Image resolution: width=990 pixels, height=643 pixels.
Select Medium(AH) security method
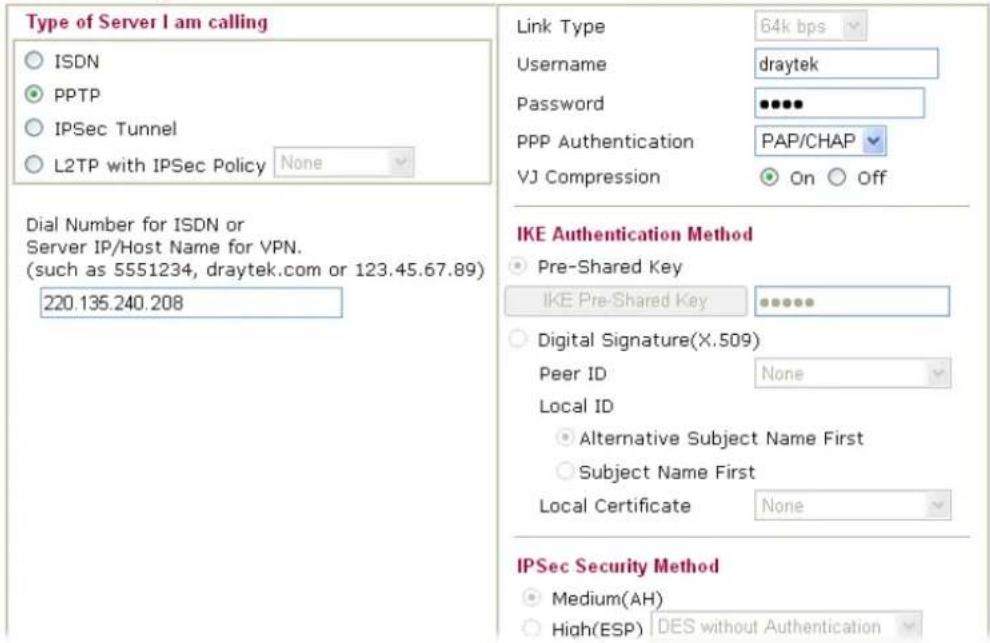(532, 597)
